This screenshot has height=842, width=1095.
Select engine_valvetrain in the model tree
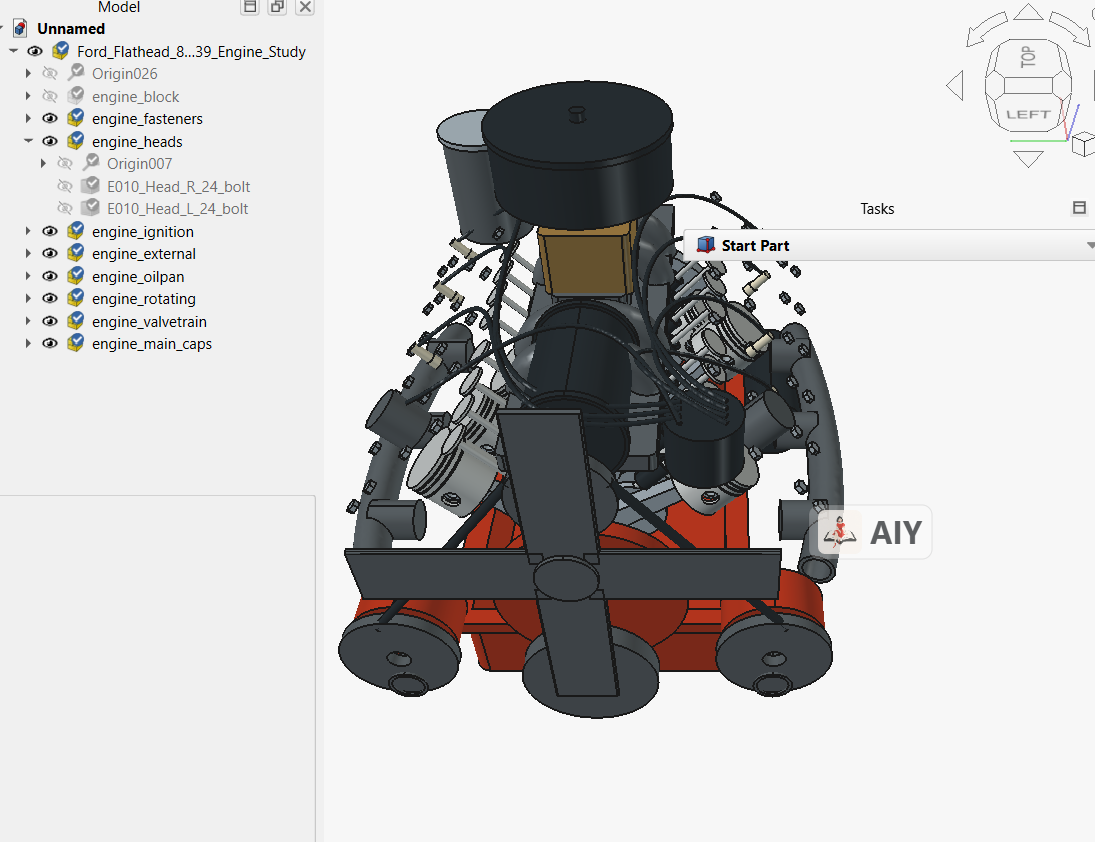149,322
